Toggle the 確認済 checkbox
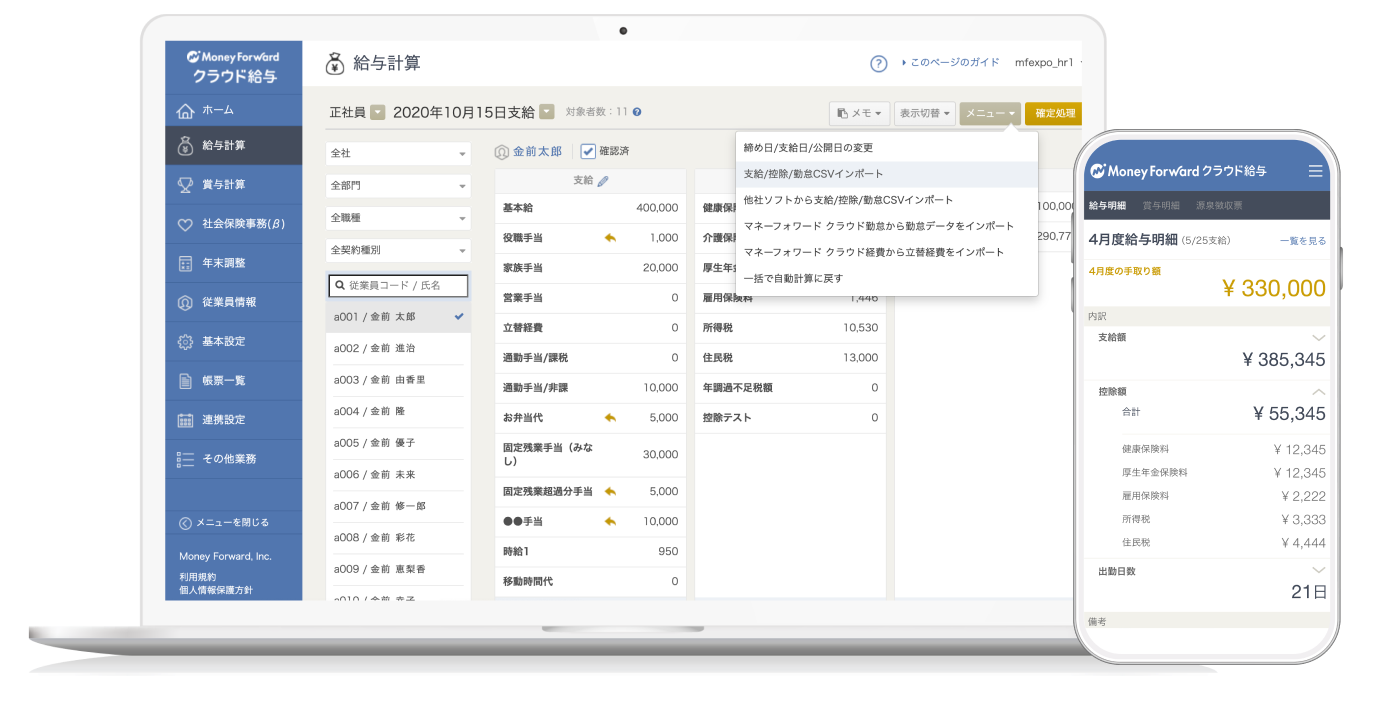 pyautogui.click(x=588, y=151)
